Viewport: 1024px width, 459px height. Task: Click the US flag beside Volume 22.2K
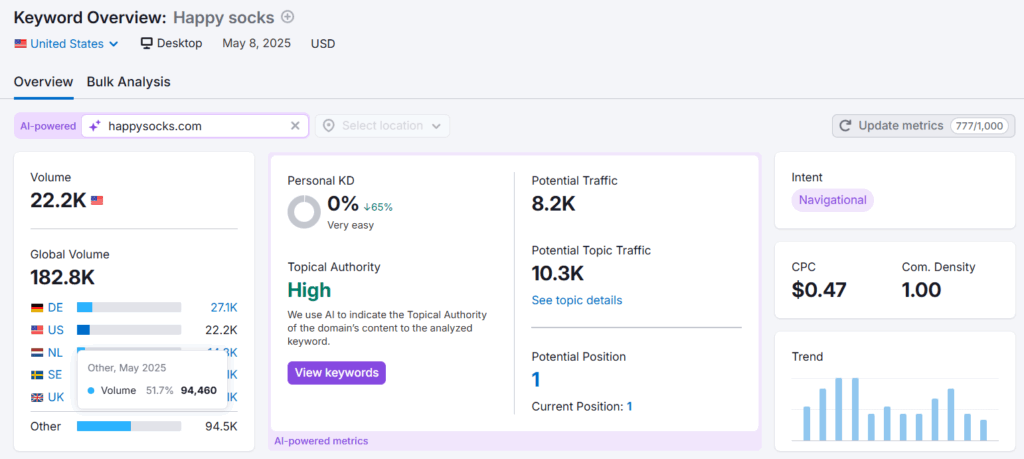point(97,200)
